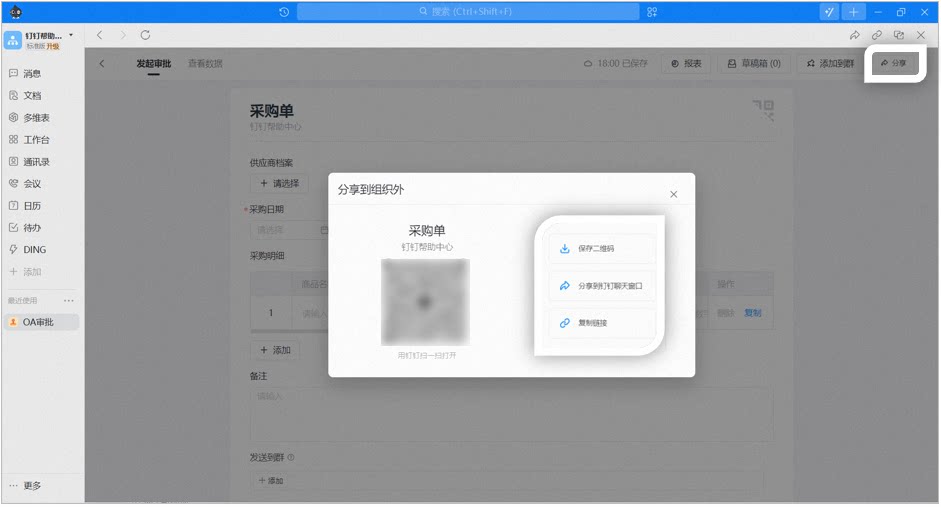Close the 分享到组织外 dialog
The image size is (941, 507).
click(673, 194)
